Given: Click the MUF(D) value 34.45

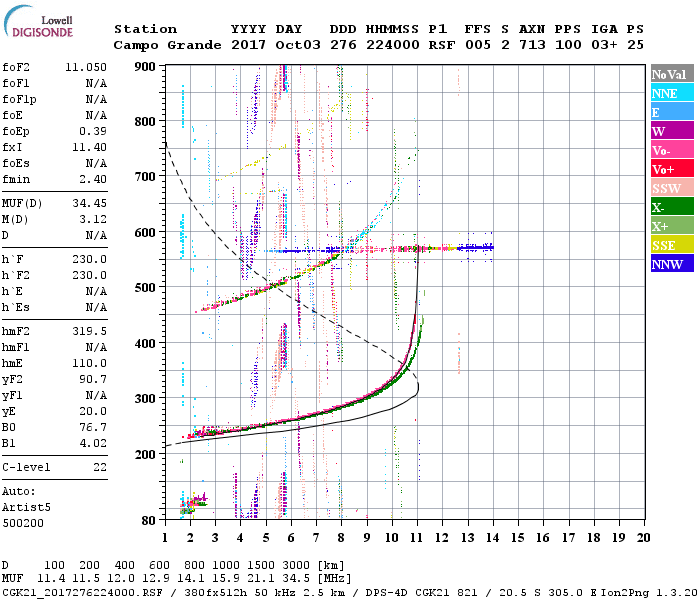Looking at the screenshot, I should 90,203.
